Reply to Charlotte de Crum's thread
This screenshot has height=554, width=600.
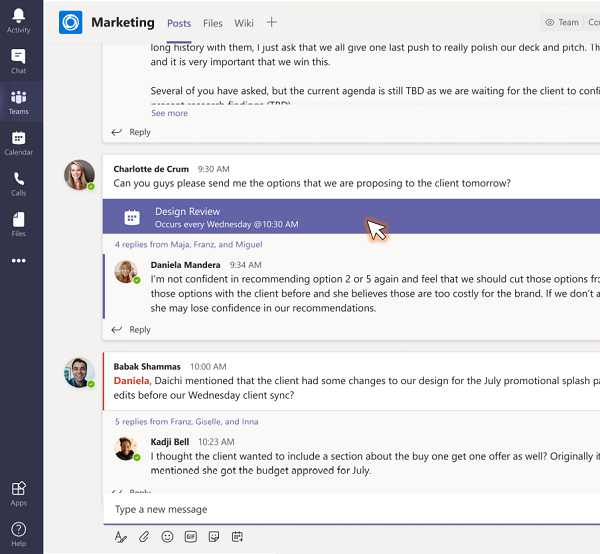click(x=131, y=329)
